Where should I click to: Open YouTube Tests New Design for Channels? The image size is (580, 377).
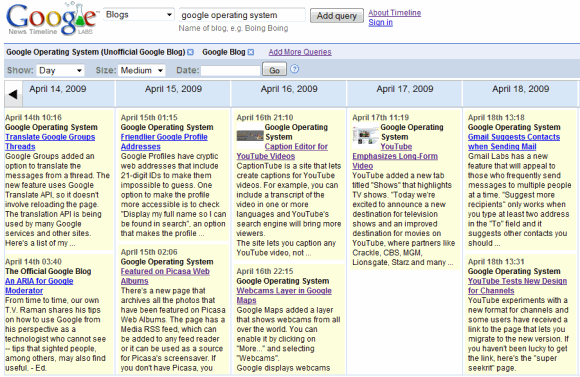[x=517, y=286]
